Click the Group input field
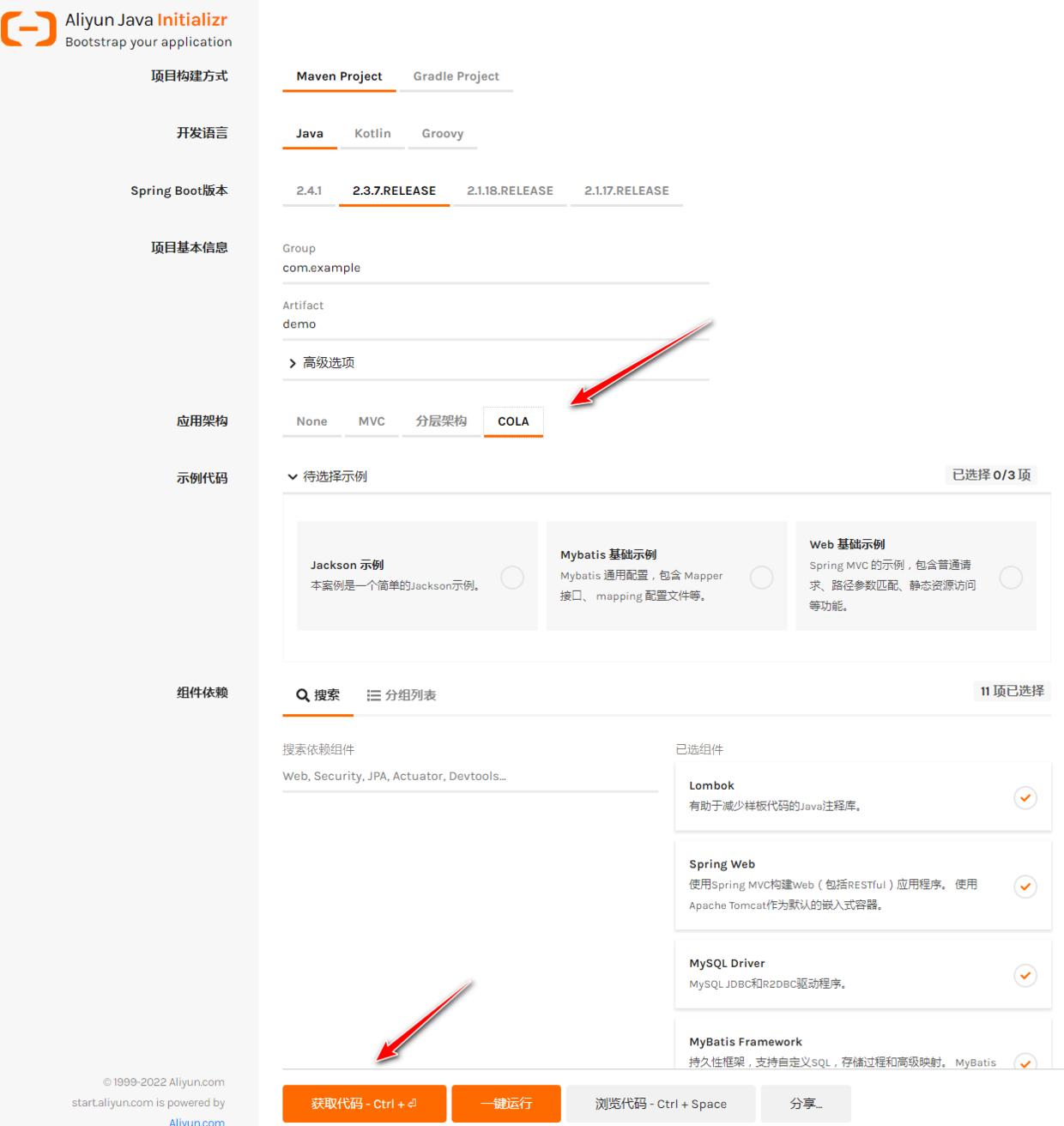This screenshot has width=1064, height=1126. pyautogui.click(x=496, y=268)
